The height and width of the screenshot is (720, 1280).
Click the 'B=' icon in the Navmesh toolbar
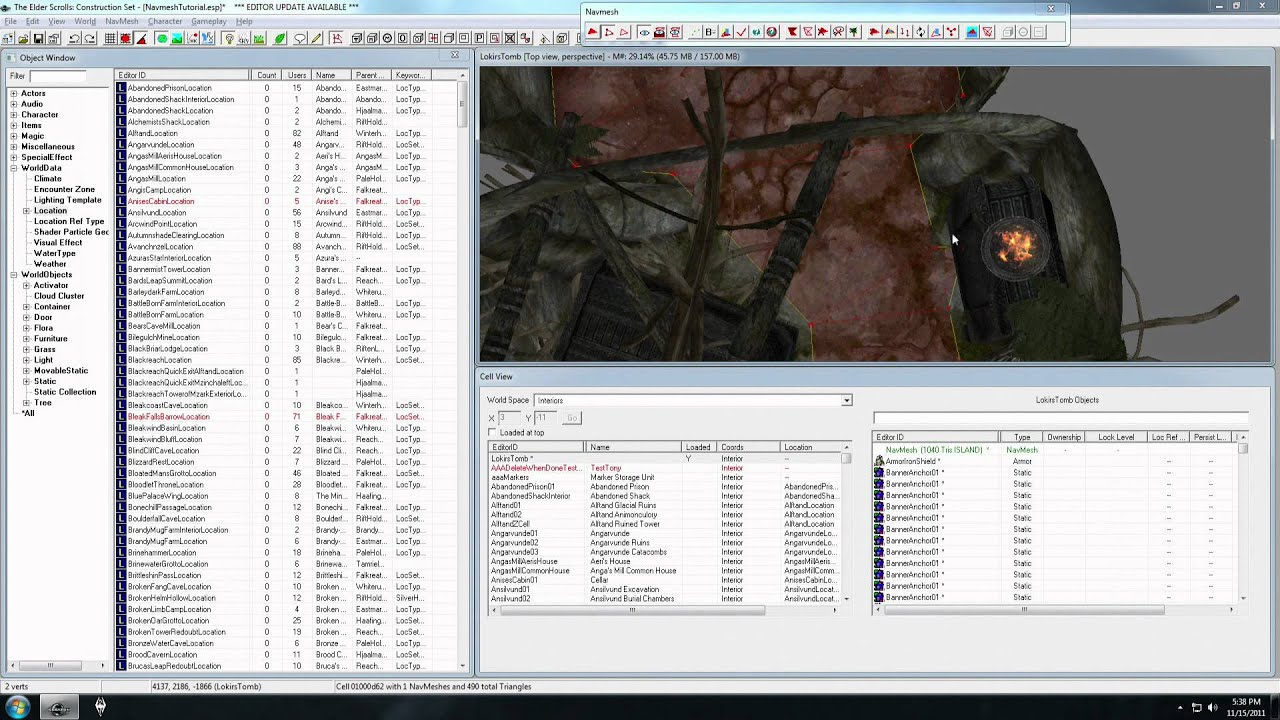pos(710,32)
